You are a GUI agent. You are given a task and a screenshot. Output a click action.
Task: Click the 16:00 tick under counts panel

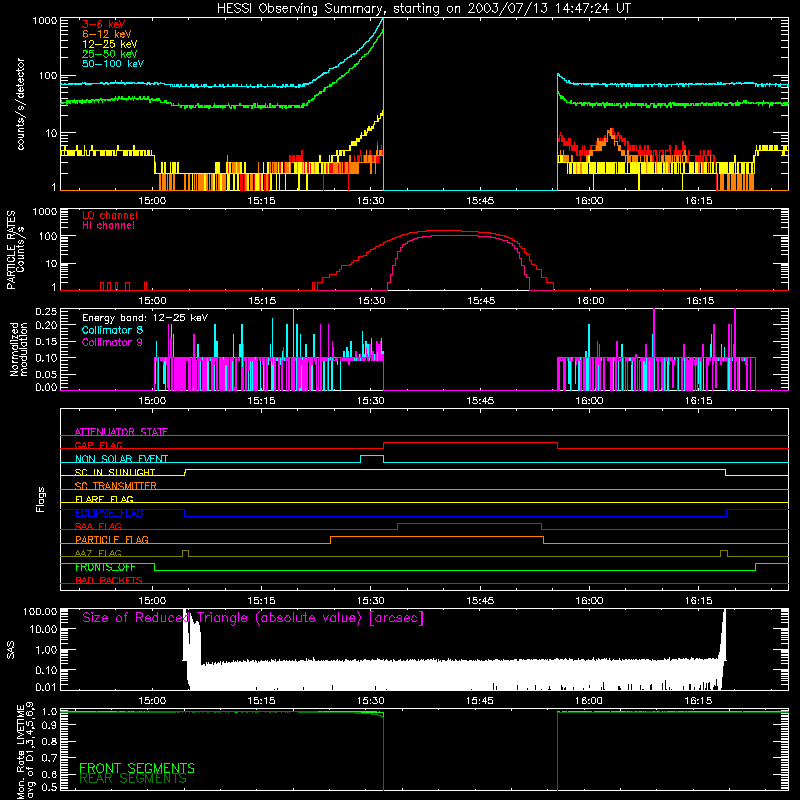click(x=589, y=201)
